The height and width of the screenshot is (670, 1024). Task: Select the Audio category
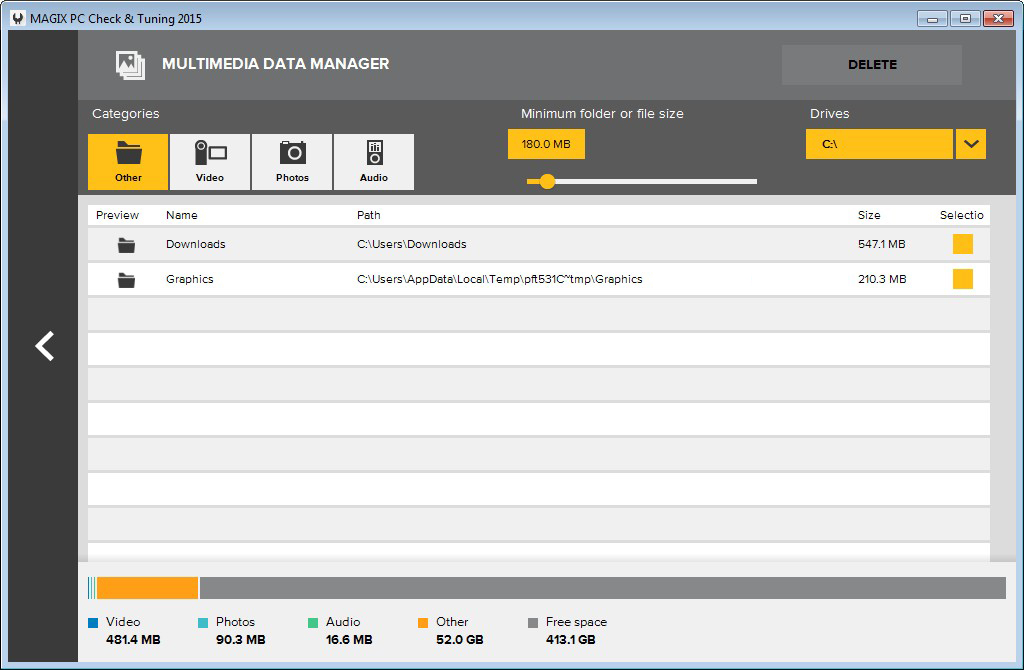click(373, 161)
